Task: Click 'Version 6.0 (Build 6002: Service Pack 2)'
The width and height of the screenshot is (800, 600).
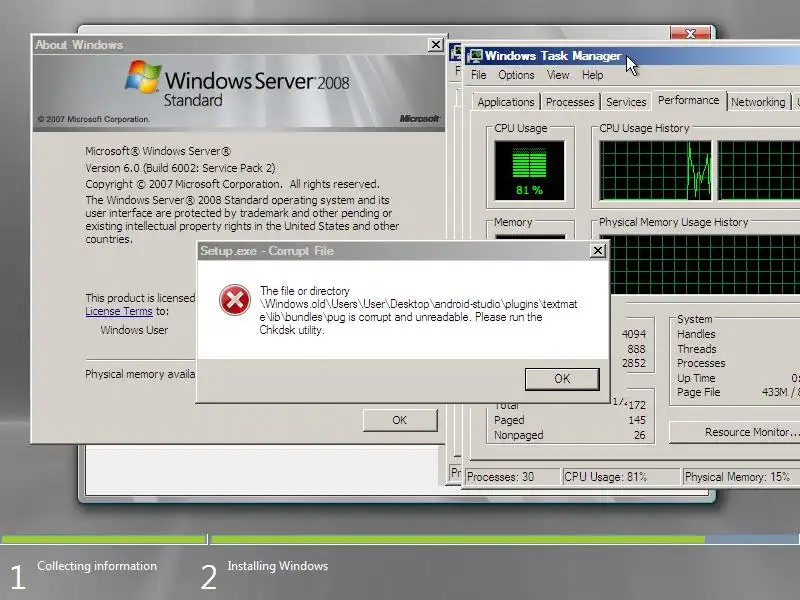Action: tap(180, 168)
